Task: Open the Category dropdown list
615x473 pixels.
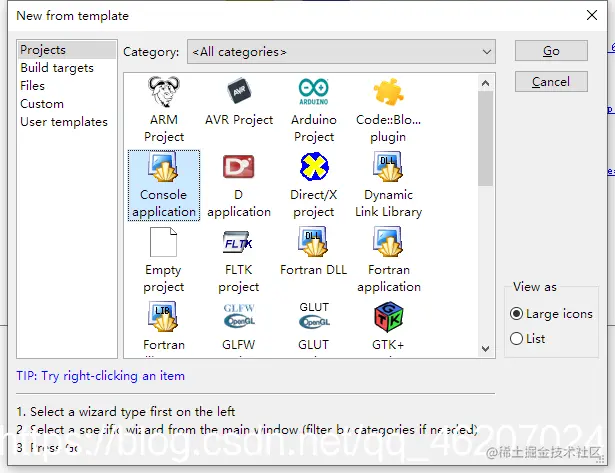Action: [x=341, y=52]
